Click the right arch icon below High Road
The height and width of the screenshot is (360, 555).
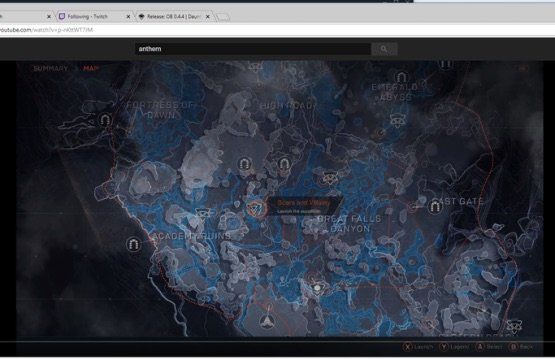[284, 164]
